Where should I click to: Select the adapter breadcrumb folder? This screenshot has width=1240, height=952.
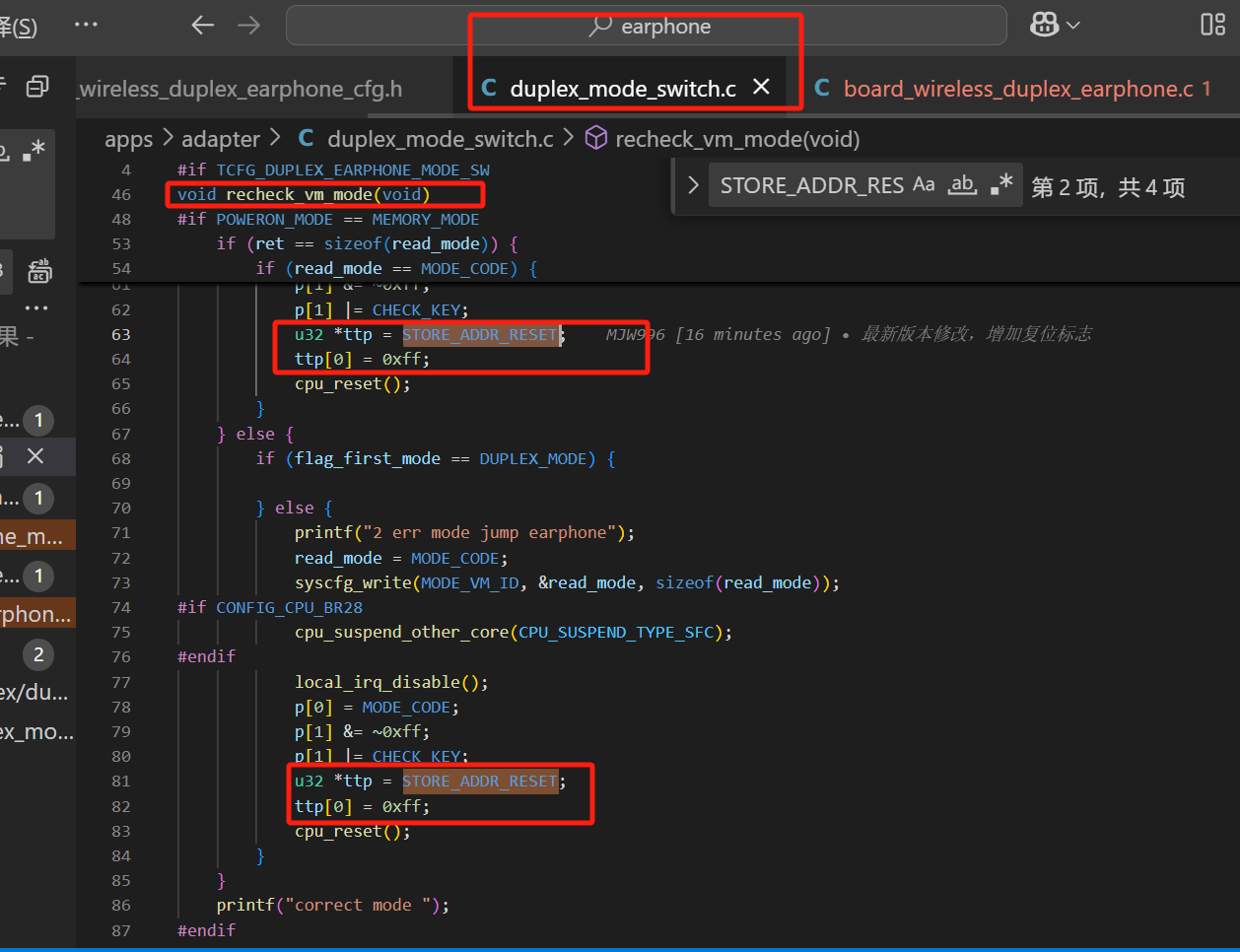tap(221, 139)
